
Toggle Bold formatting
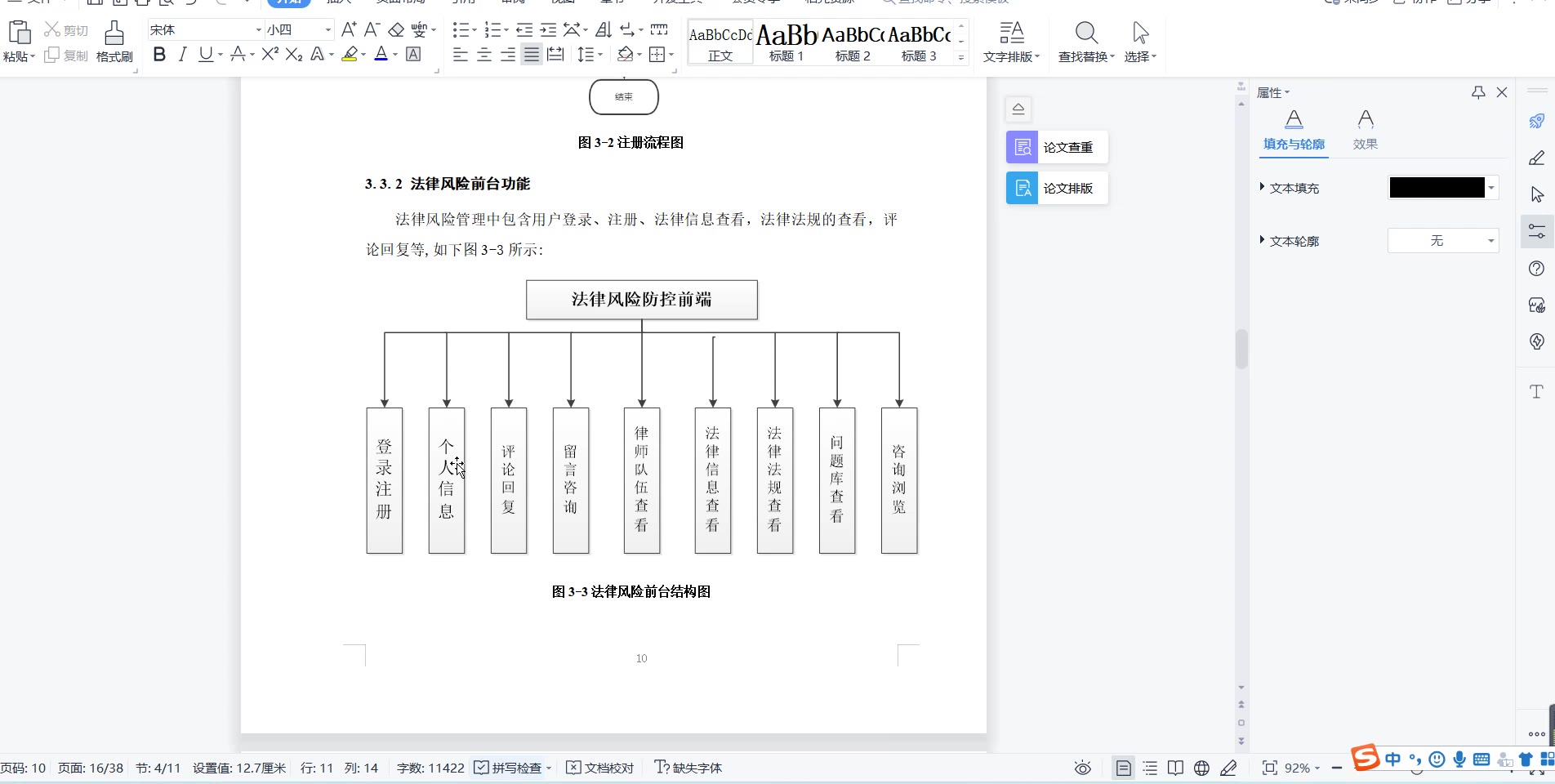(159, 54)
